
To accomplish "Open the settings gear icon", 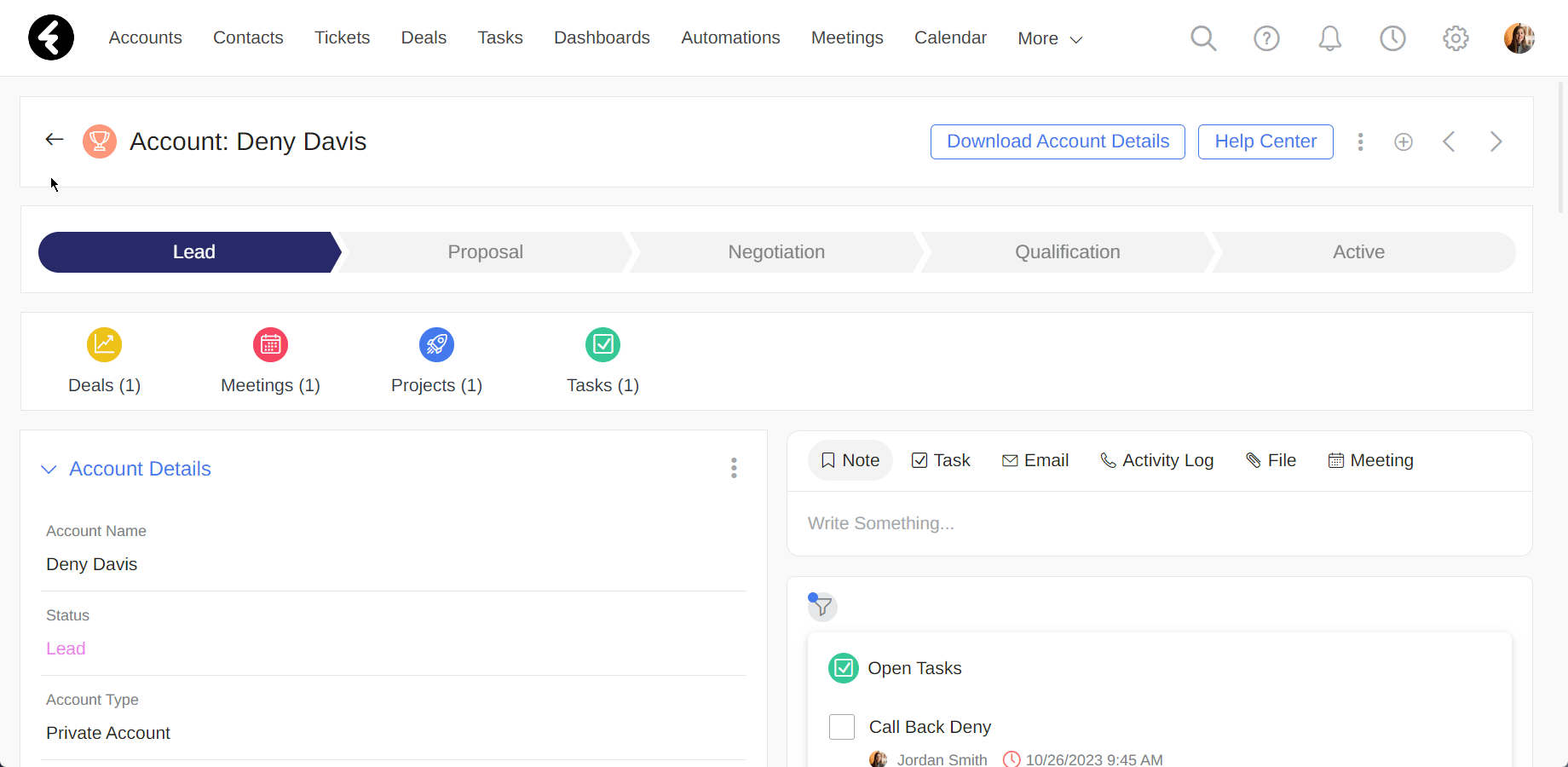I will point(1456,38).
